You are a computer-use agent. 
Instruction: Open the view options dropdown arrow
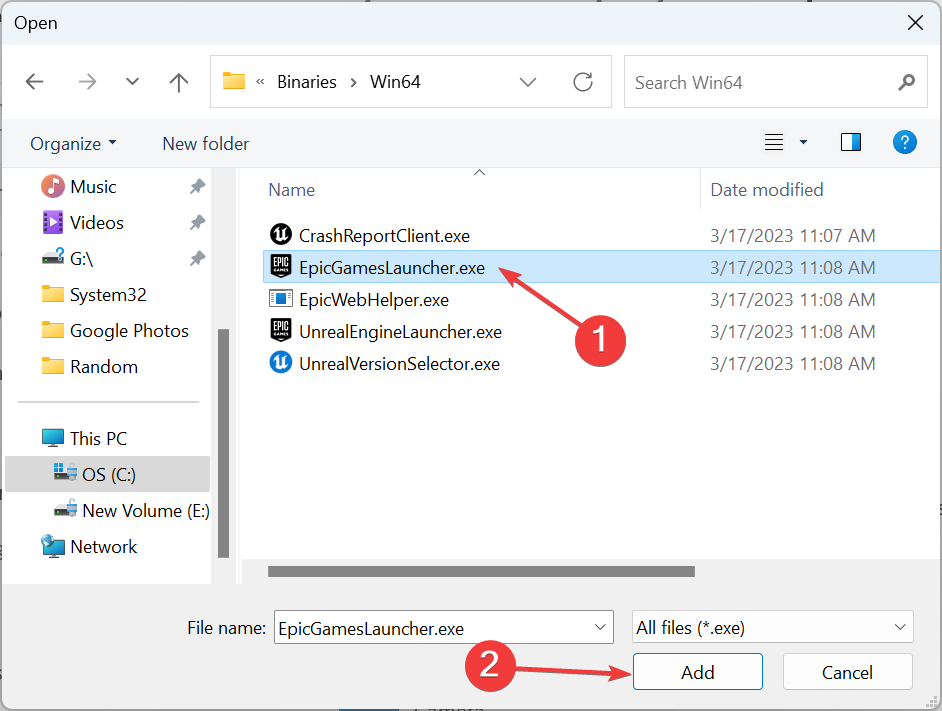(x=803, y=142)
